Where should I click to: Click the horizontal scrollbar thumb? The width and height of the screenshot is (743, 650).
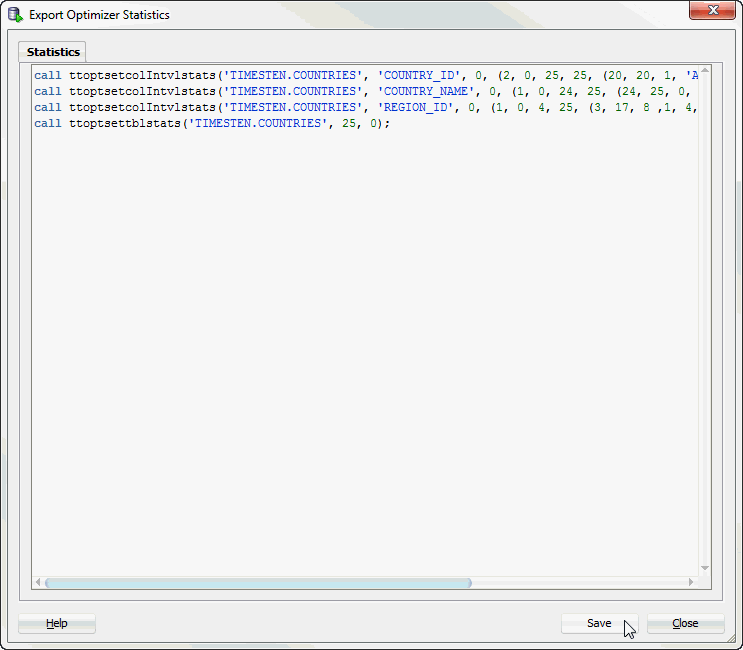258,583
